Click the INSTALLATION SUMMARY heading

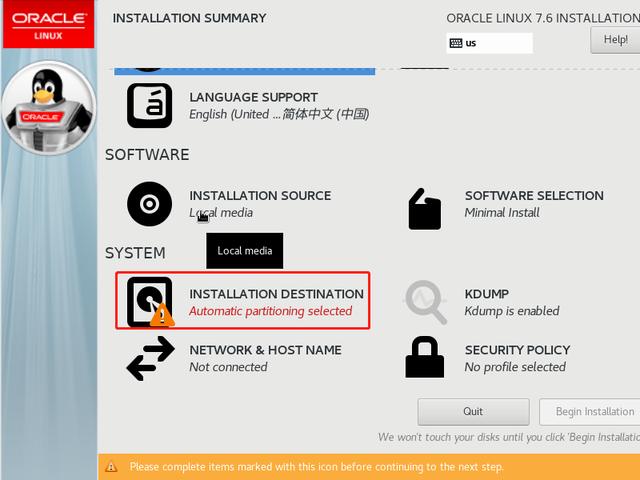[189, 18]
